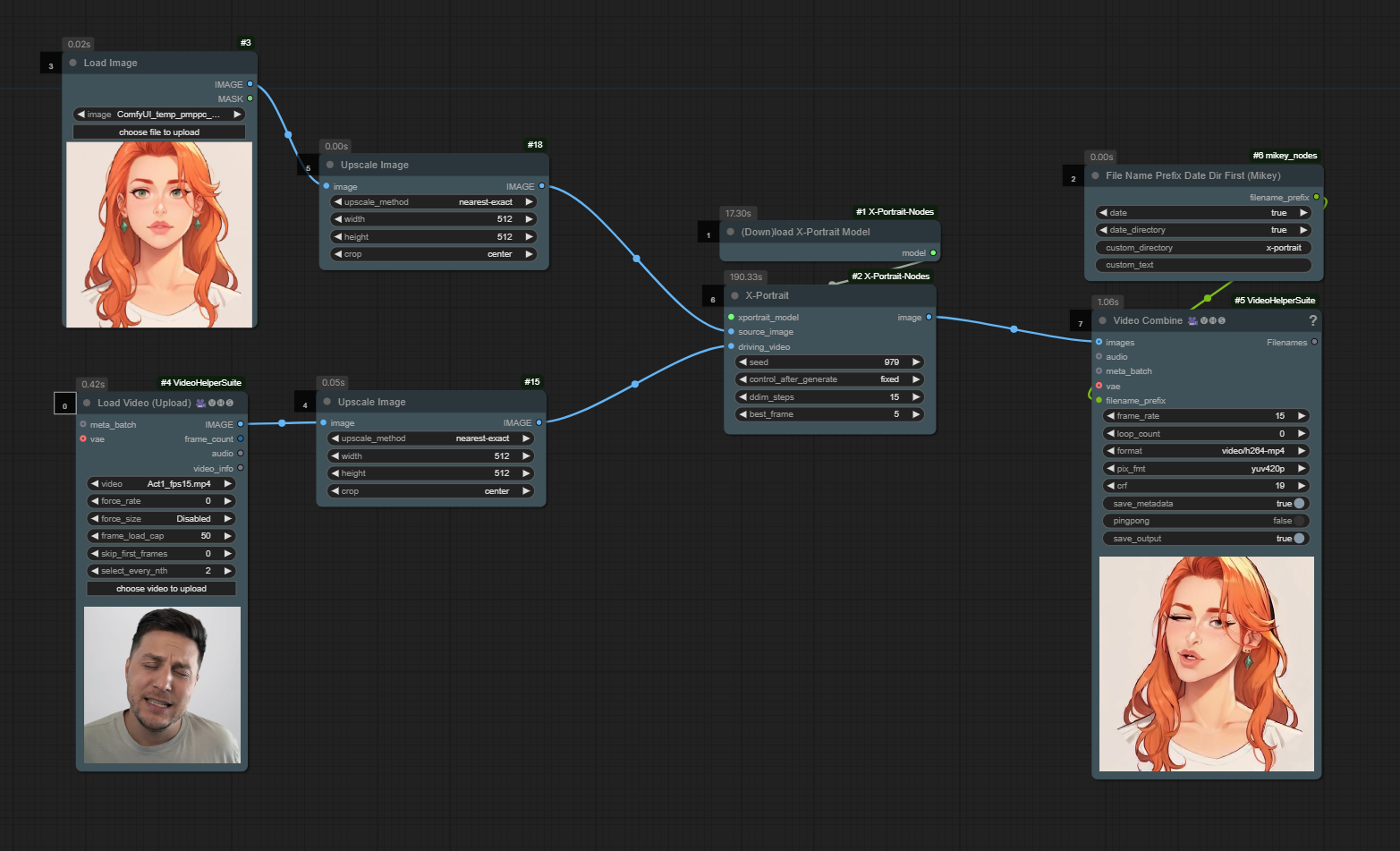Image resolution: width=1400 pixels, height=851 pixels.
Task: Click the #4 VideoHelperSuite badge
Action: pos(201,383)
